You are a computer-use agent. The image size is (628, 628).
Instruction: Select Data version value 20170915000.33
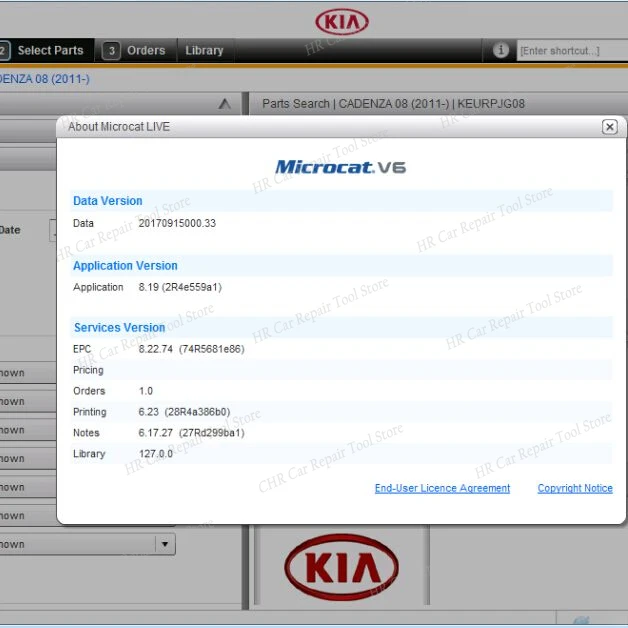[177, 223]
